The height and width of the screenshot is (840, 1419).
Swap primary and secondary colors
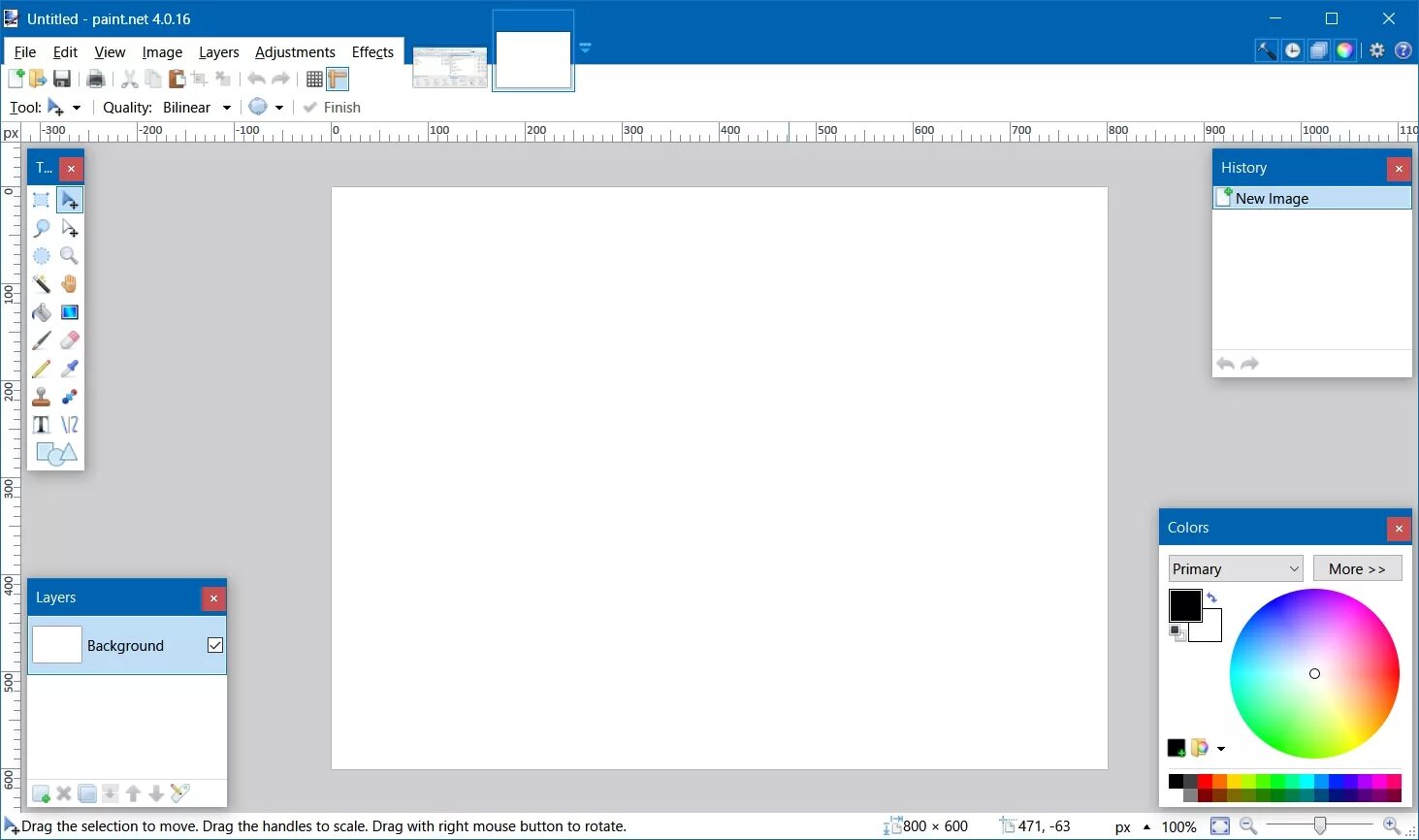[1211, 598]
